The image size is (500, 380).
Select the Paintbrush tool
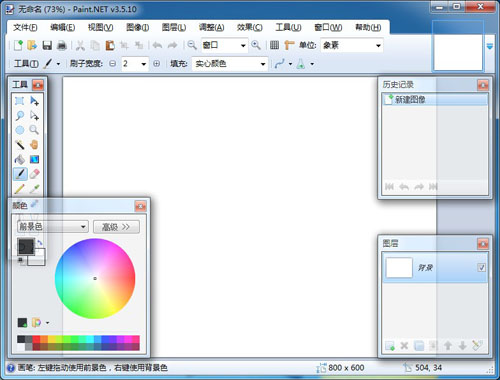pos(20,174)
